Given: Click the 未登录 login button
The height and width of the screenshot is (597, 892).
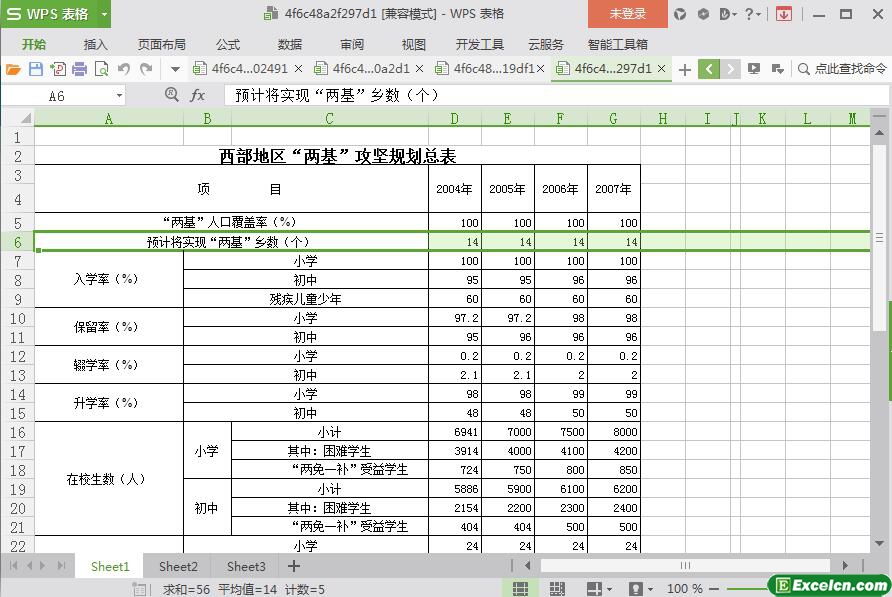Looking at the screenshot, I should click(628, 14).
